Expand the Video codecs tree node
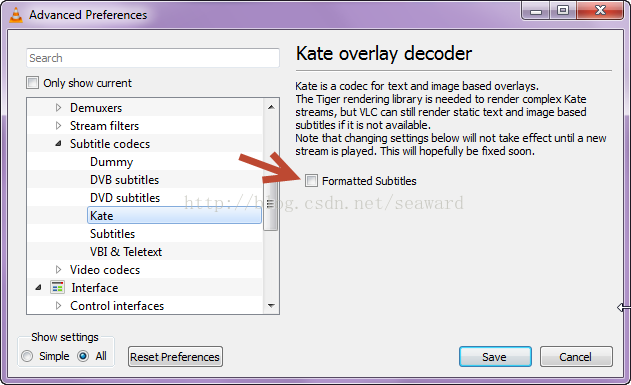The image size is (631, 385). [58, 270]
